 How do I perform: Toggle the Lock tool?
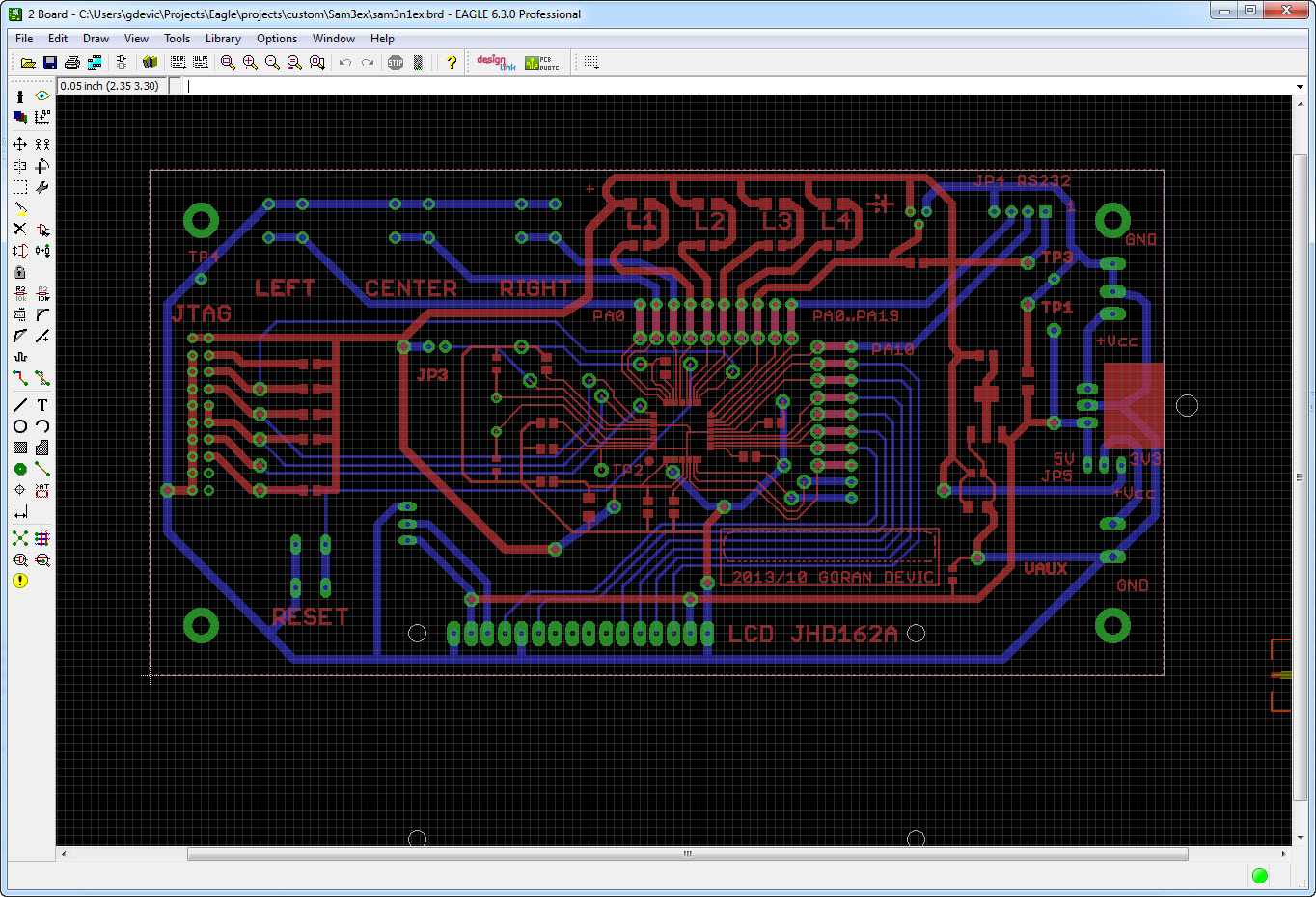[19, 272]
